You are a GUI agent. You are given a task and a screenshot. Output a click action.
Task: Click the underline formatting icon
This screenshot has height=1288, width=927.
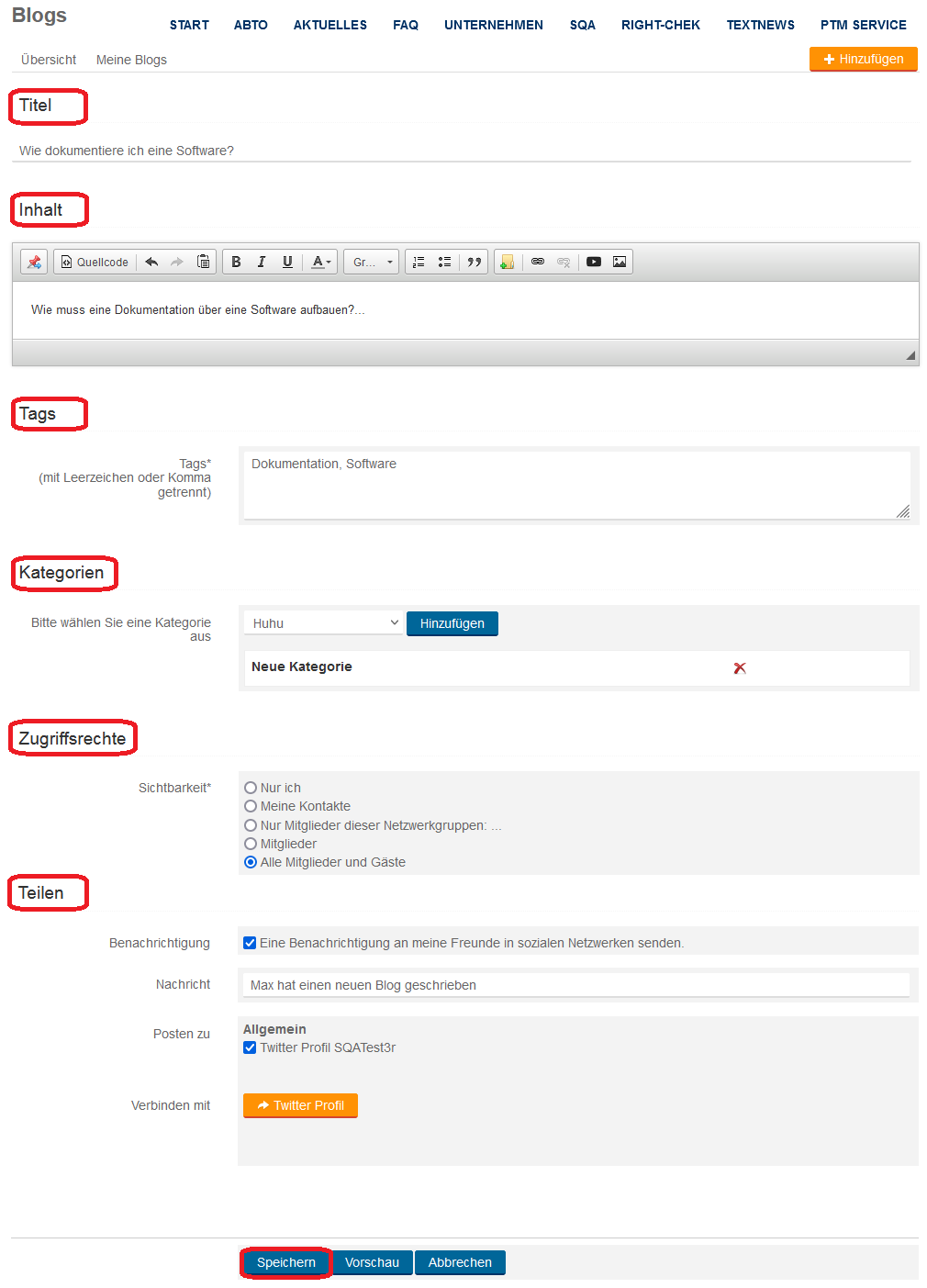point(287,262)
